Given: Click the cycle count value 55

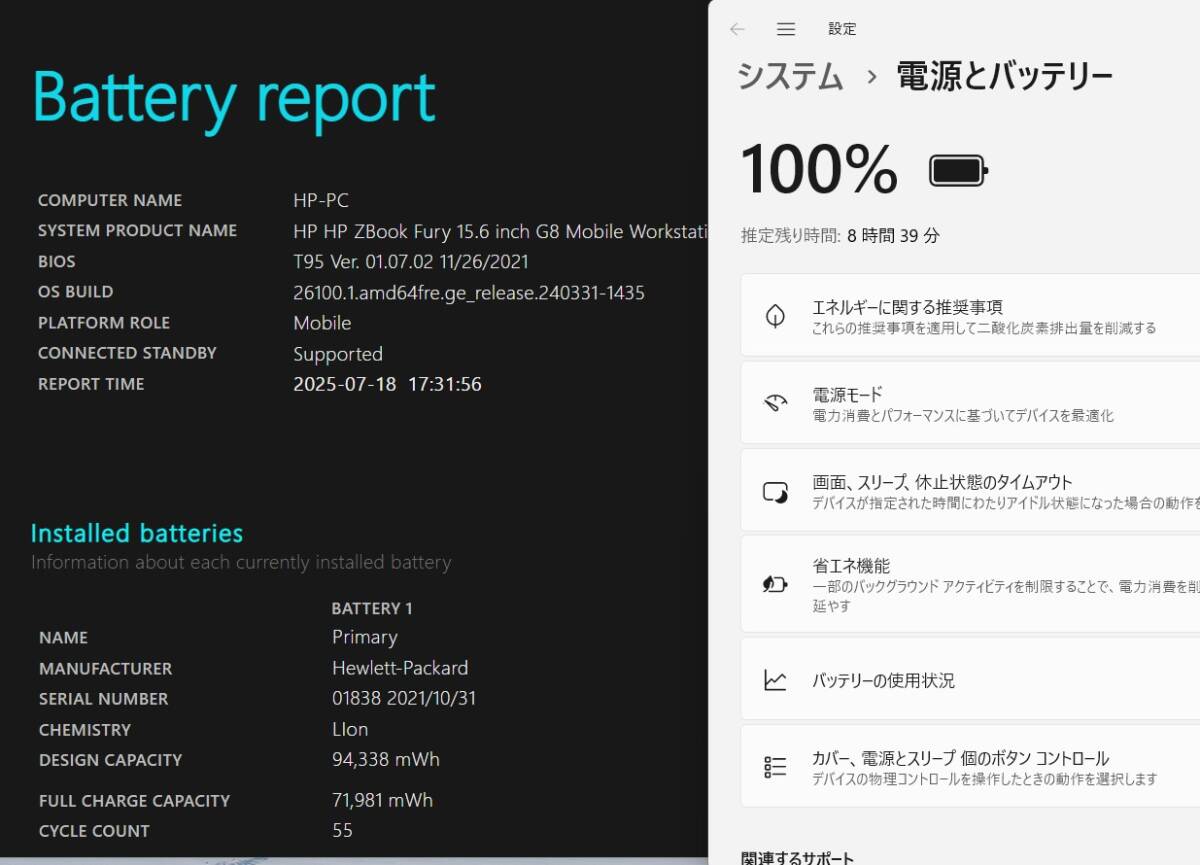Looking at the screenshot, I should click(x=342, y=831).
